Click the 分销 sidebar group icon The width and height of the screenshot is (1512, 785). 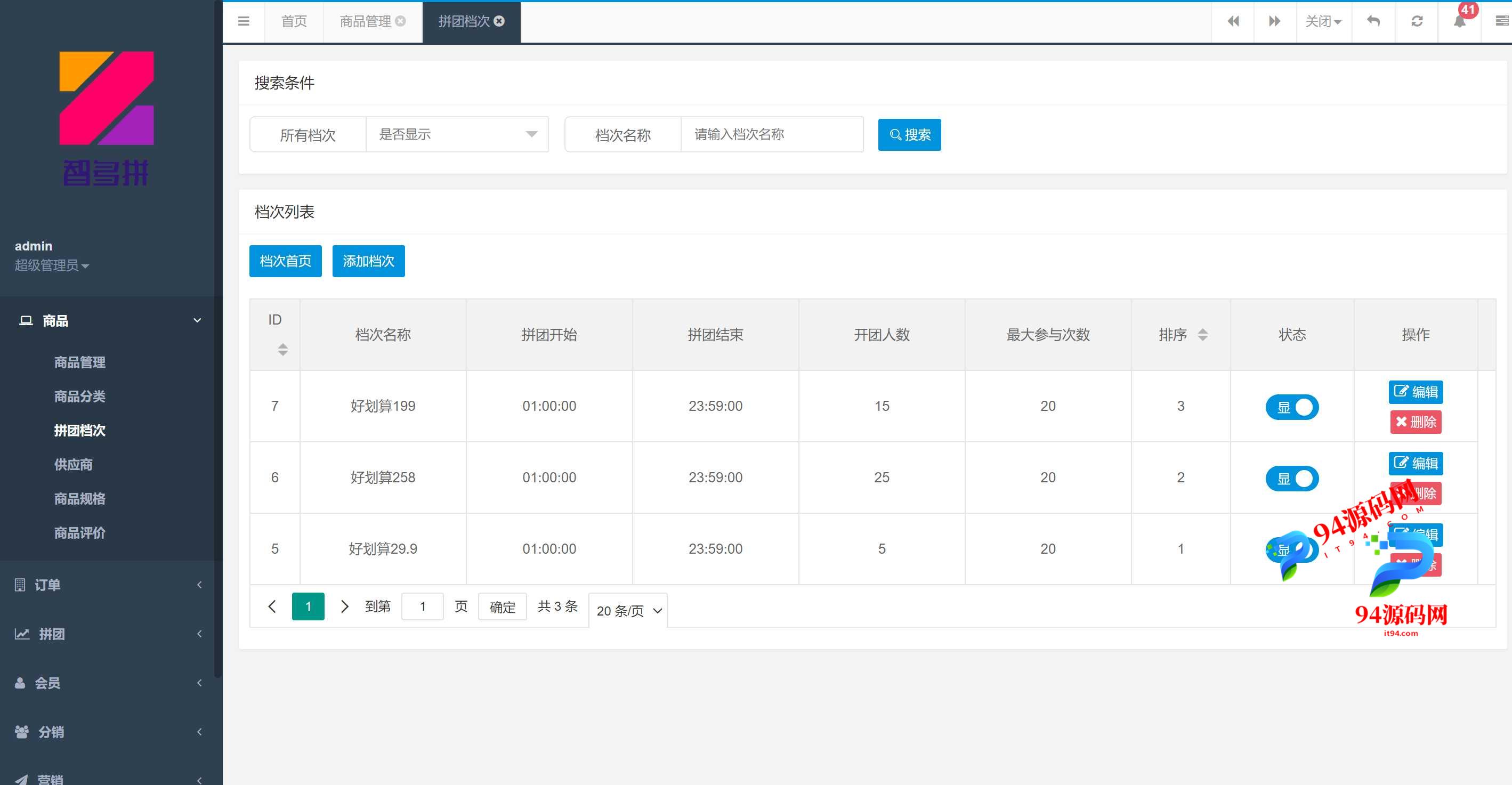pyautogui.click(x=22, y=732)
